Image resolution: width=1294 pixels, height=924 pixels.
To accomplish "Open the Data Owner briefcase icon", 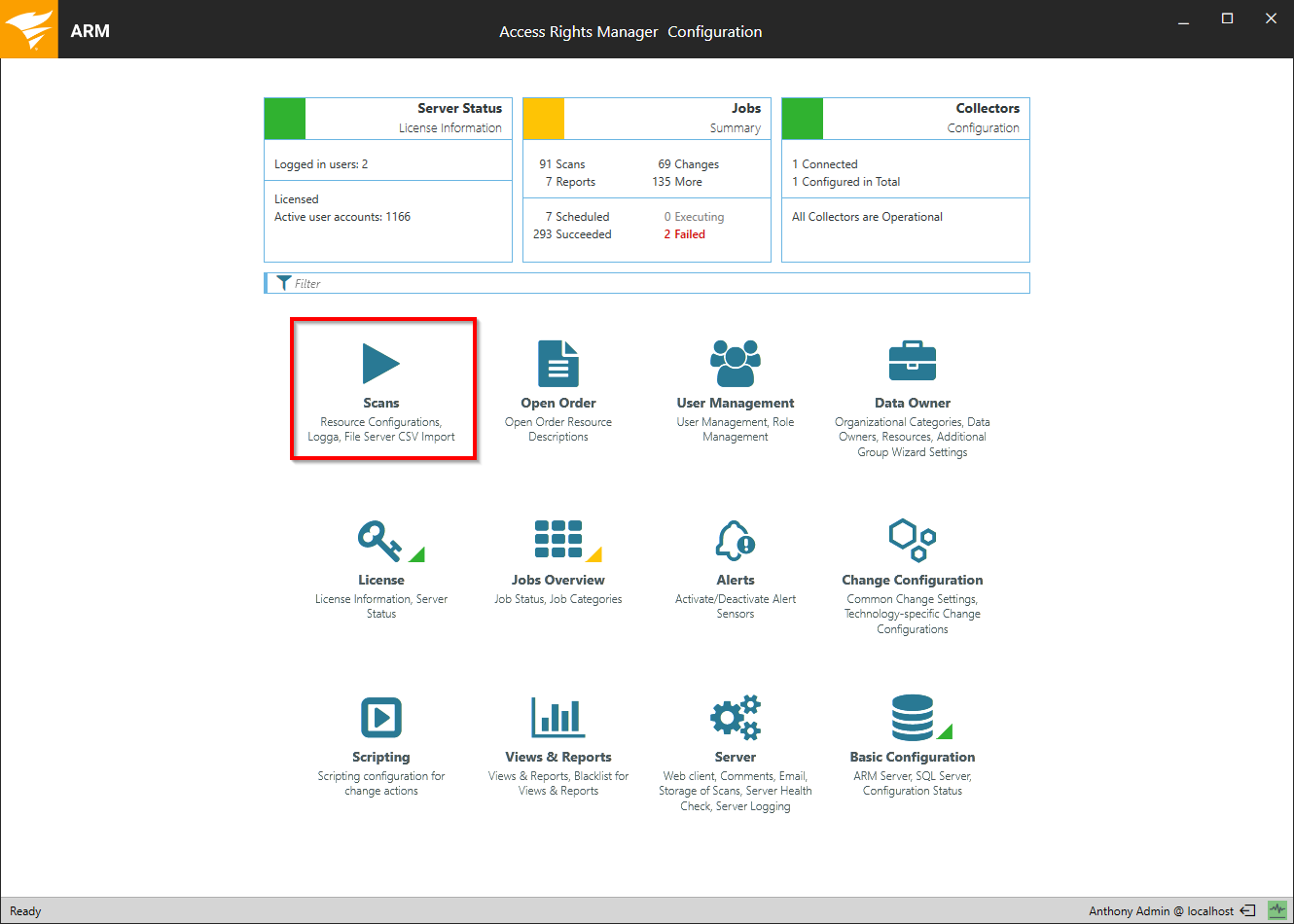I will click(913, 363).
